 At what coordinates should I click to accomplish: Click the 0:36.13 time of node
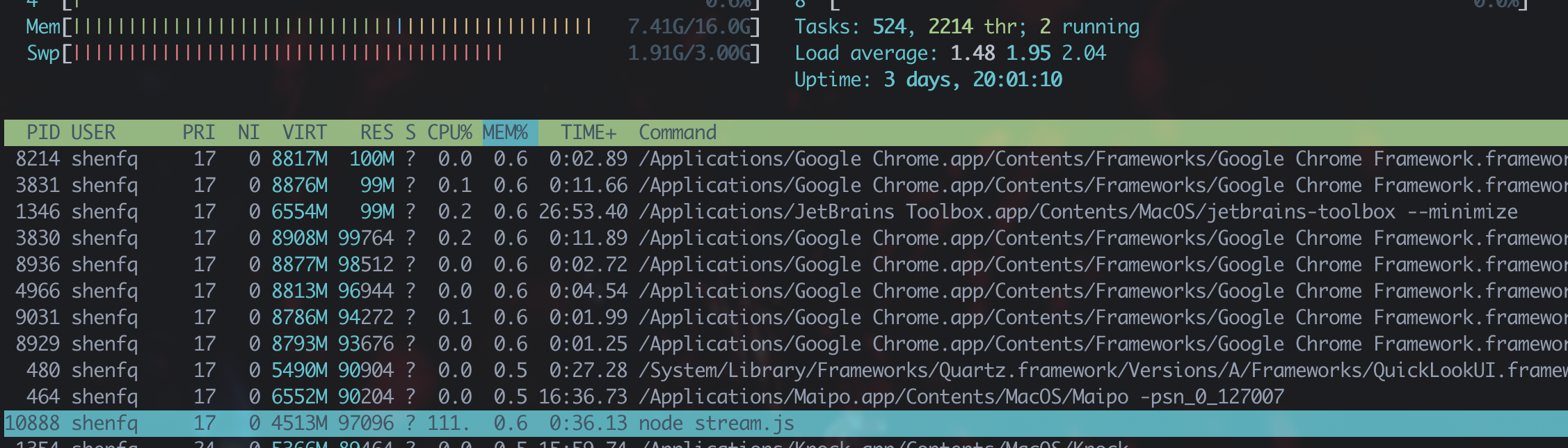coord(589,423)
